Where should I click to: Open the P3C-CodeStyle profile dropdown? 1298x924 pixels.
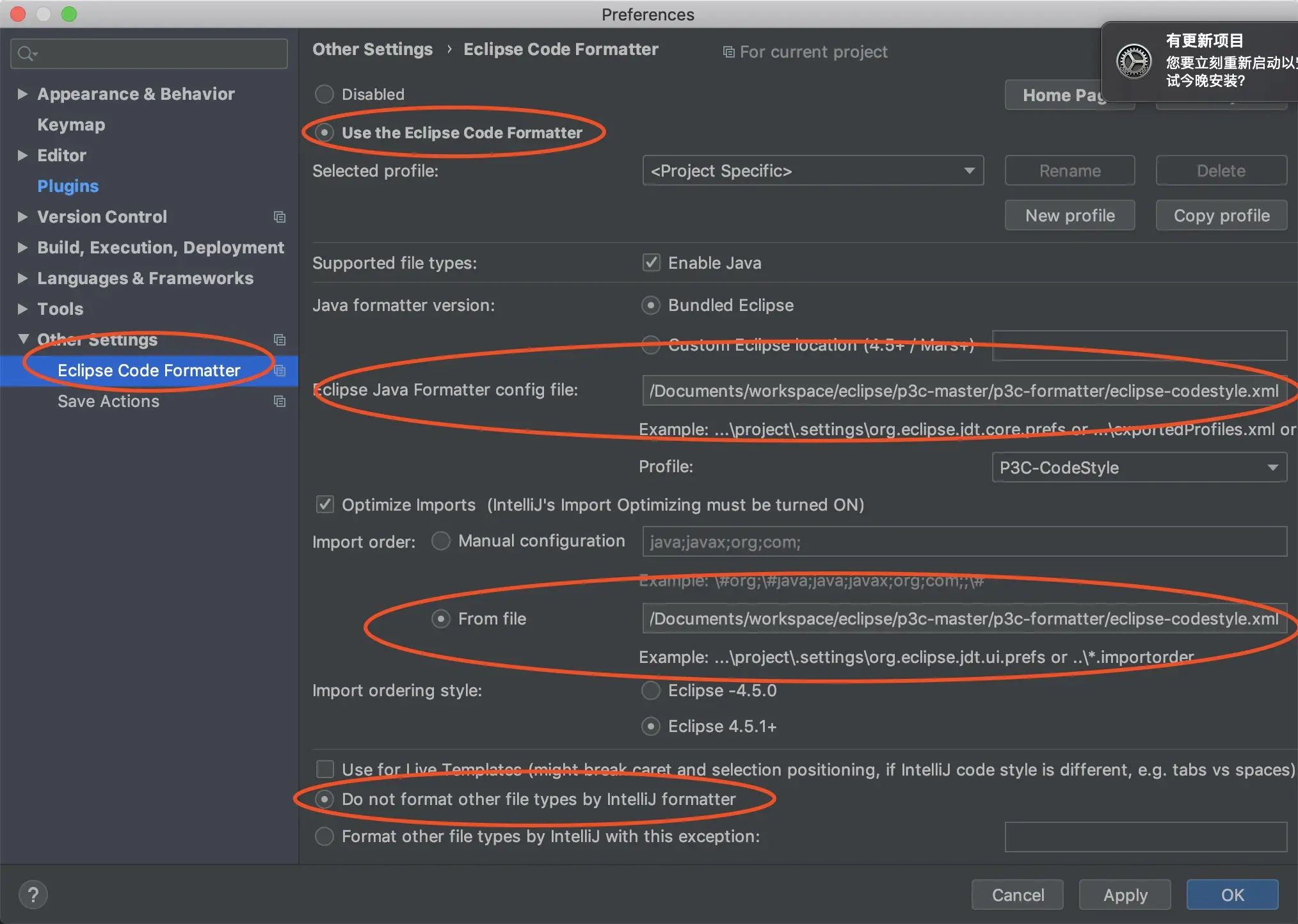click(x=1139, y=468)
